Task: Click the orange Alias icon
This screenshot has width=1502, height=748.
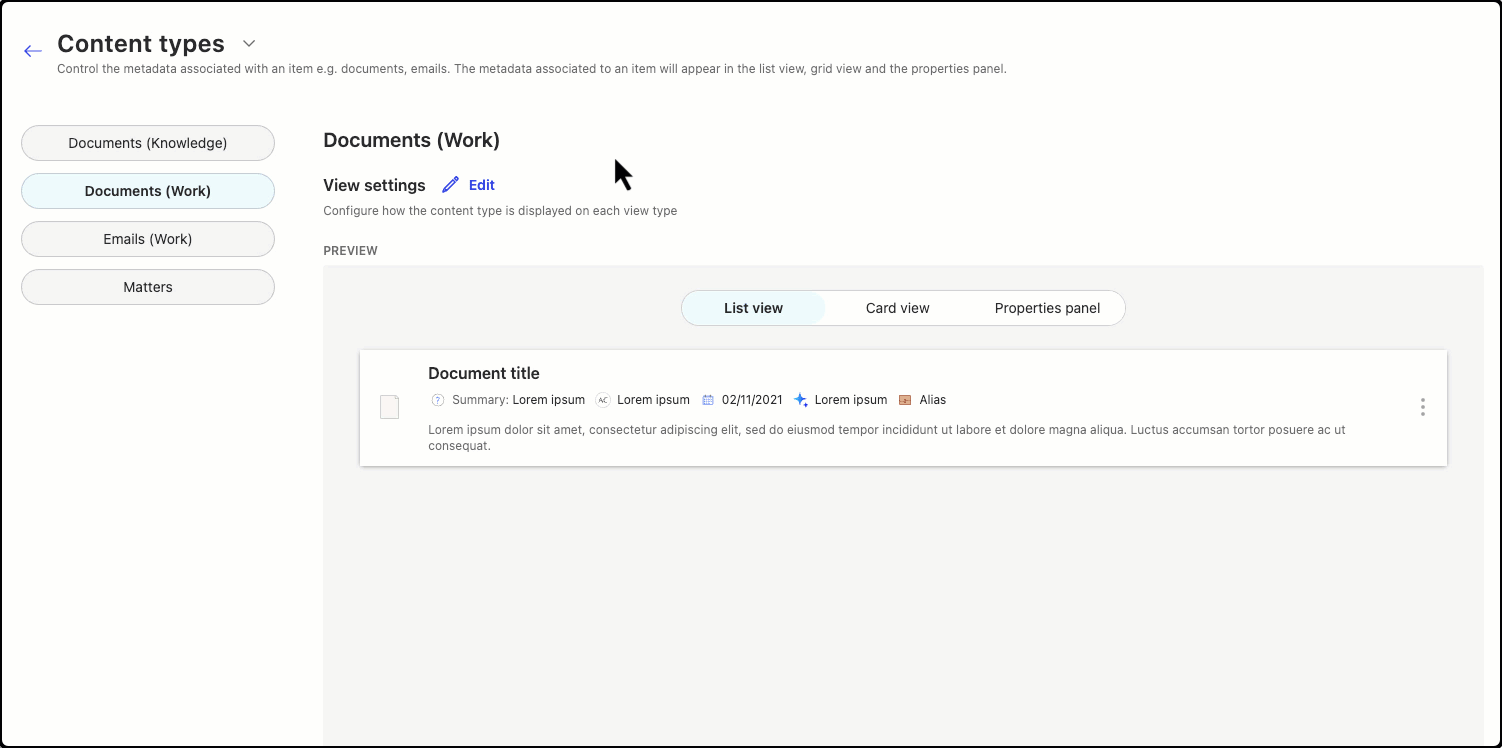Action: [x=905, y=399]
